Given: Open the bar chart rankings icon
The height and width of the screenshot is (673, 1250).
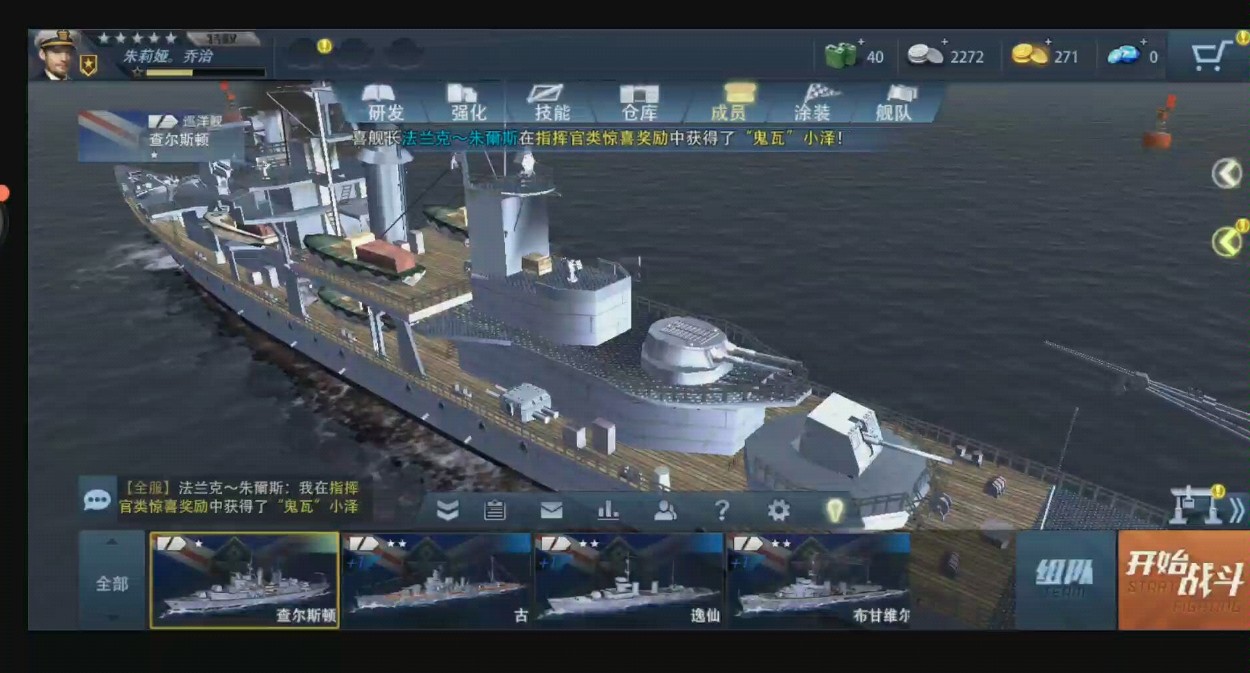Looking at the screenshot, I should [x=608, y=510].
